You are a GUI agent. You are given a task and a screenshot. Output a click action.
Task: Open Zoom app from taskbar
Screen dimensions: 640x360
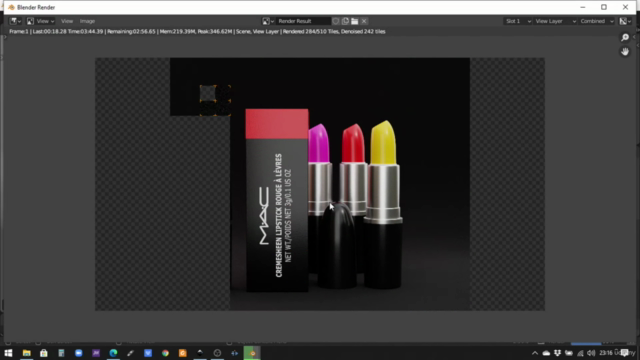(78, 353)
